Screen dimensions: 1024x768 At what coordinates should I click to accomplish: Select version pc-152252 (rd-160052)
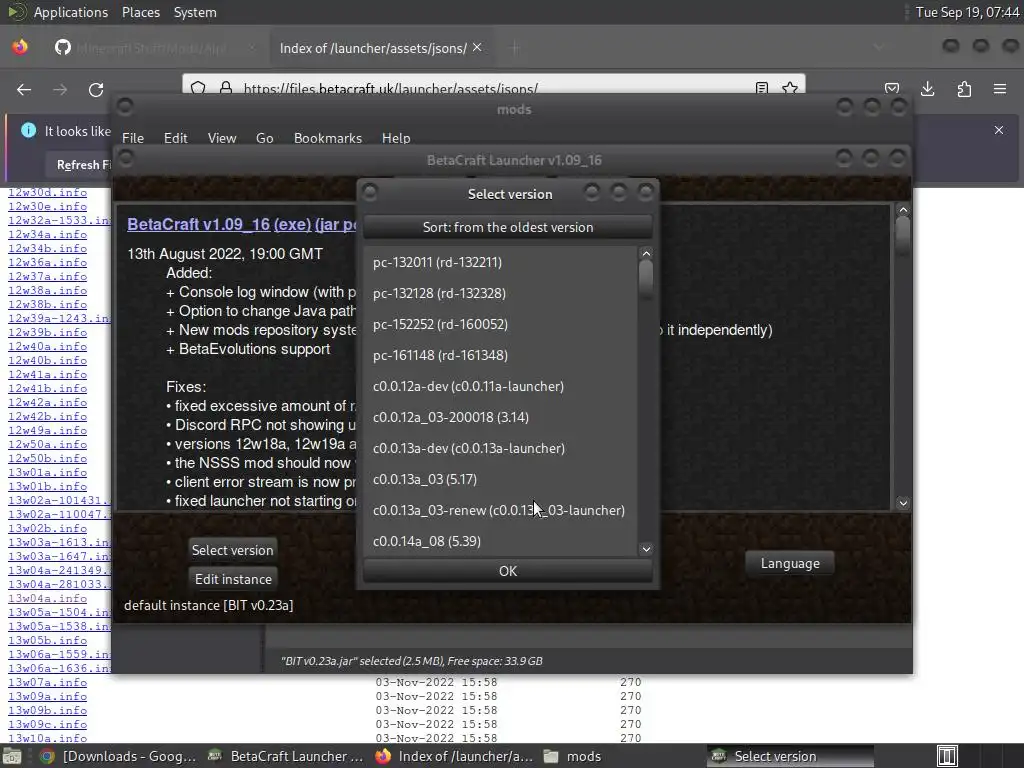click(x=500, y=324)
